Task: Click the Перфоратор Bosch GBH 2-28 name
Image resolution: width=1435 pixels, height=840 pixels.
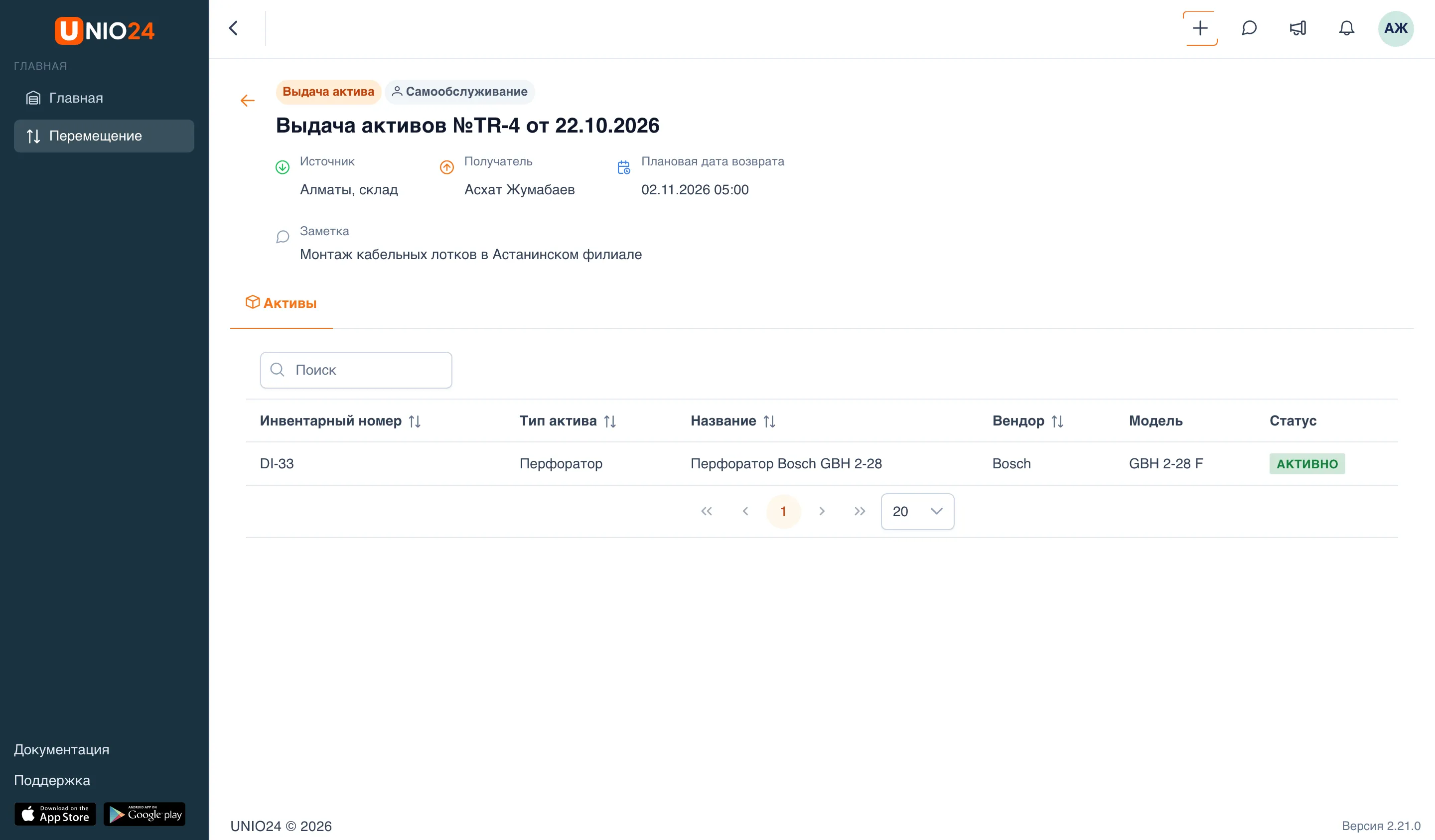Action: coord(786,463)
